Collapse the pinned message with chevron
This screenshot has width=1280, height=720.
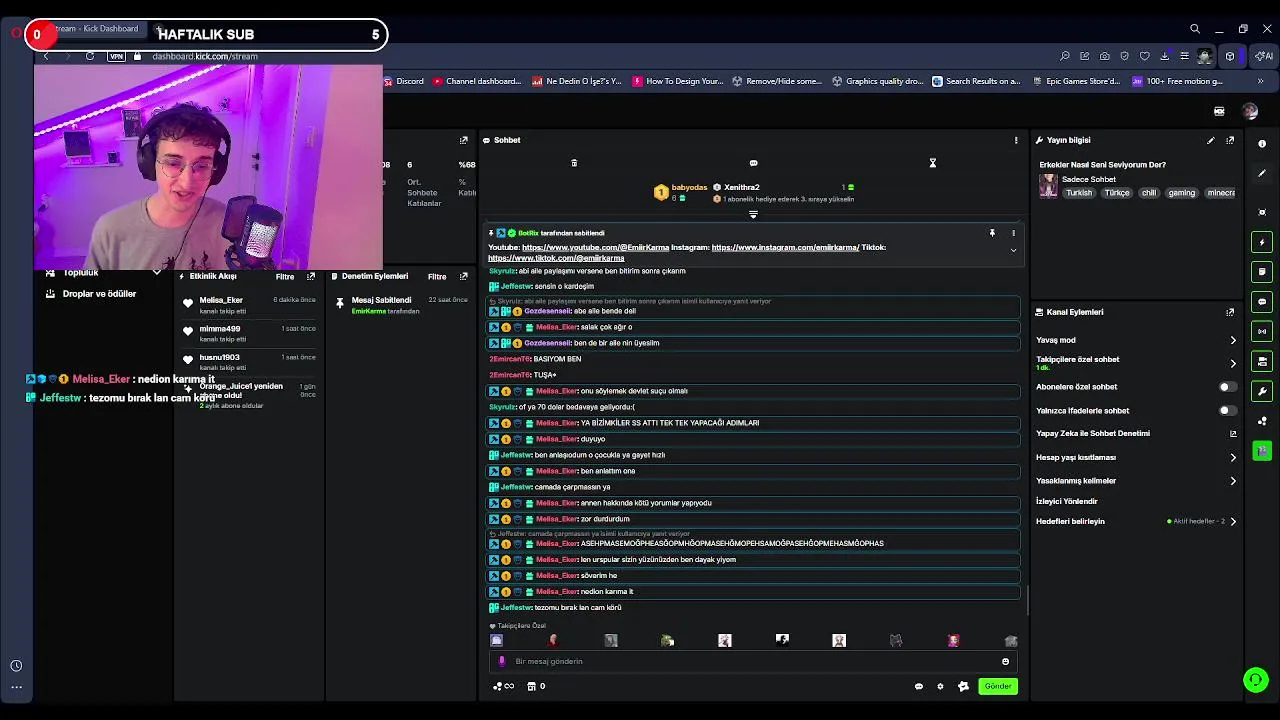(x=1013, y=250)
